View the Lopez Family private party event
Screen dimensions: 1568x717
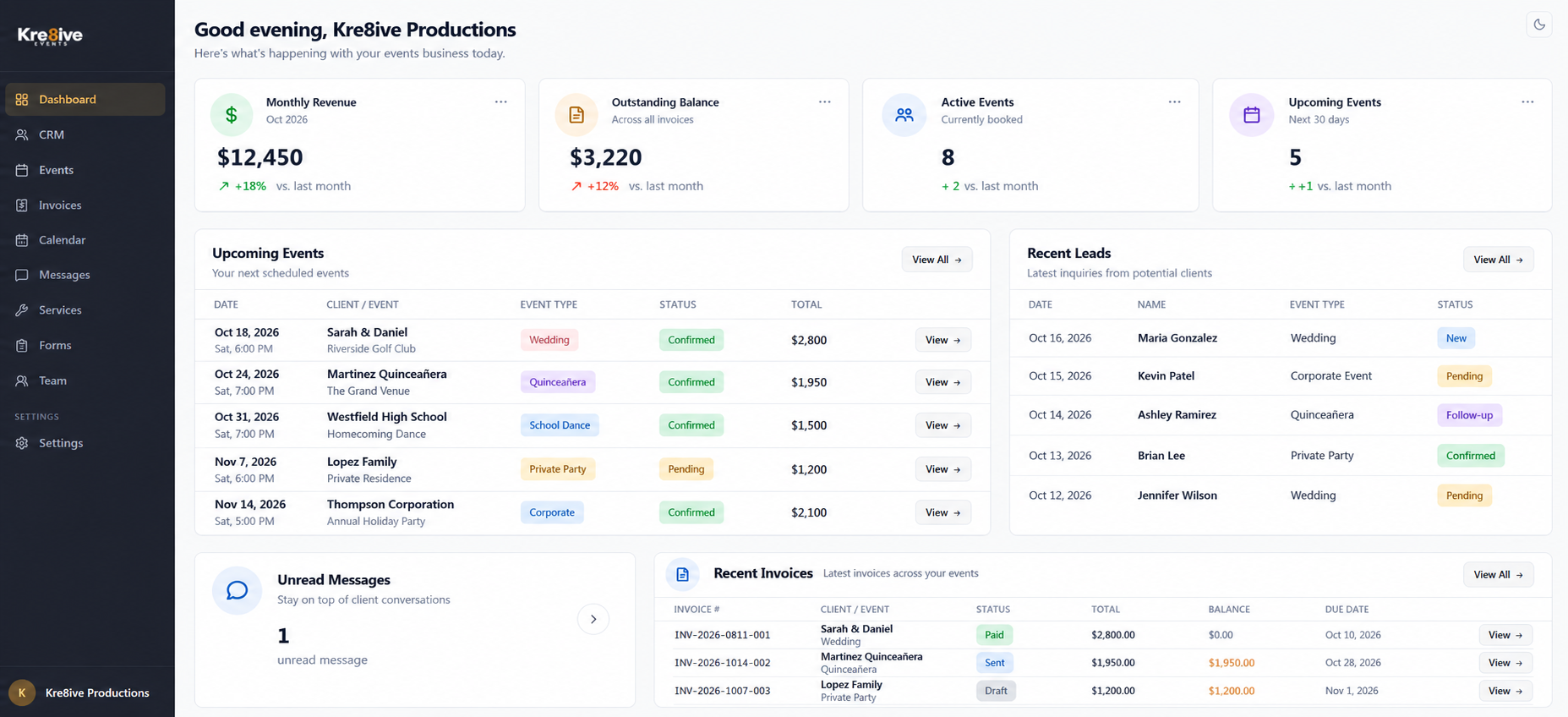click(x=942, y=469)
